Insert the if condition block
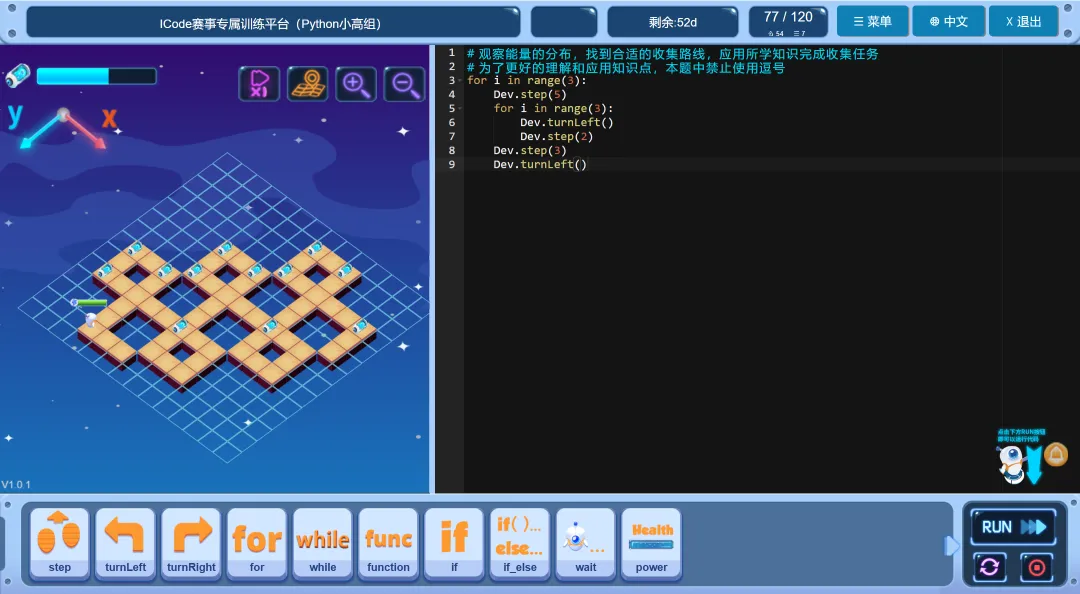 coord(454,544)
